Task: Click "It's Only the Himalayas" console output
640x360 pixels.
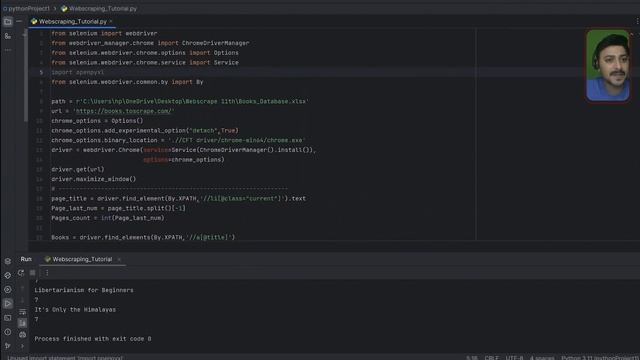Action: tap(75, 310)
